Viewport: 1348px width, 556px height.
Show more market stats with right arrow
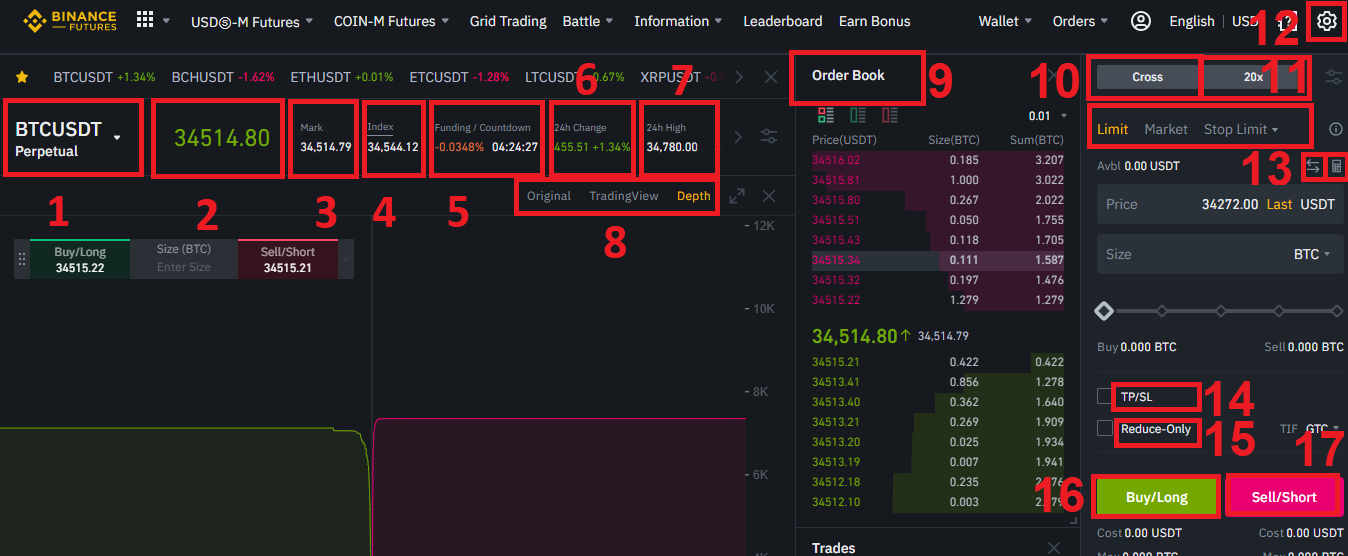point(739,137)
